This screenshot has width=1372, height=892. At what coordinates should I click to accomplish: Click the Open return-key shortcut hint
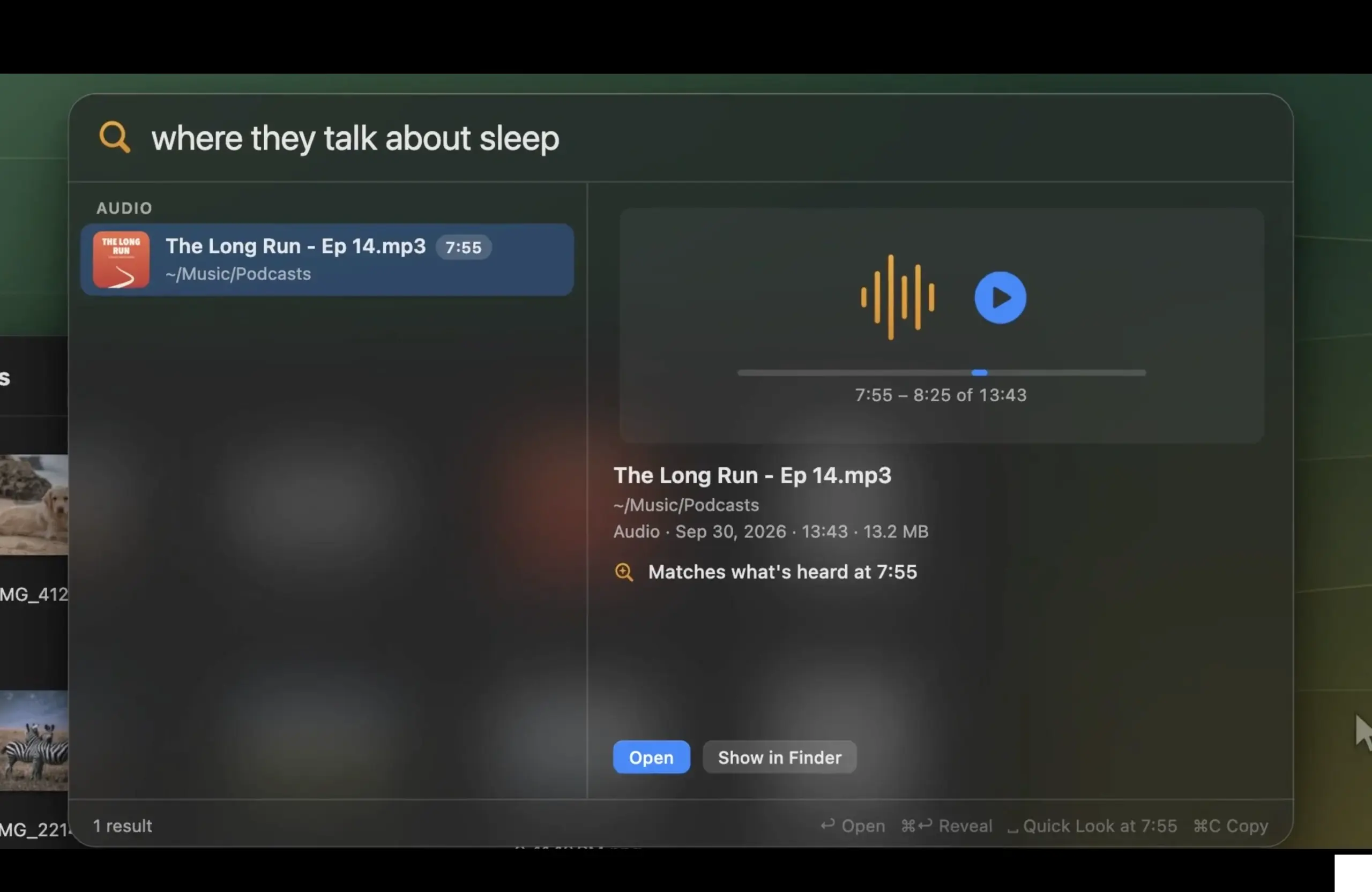click(853, 826)
